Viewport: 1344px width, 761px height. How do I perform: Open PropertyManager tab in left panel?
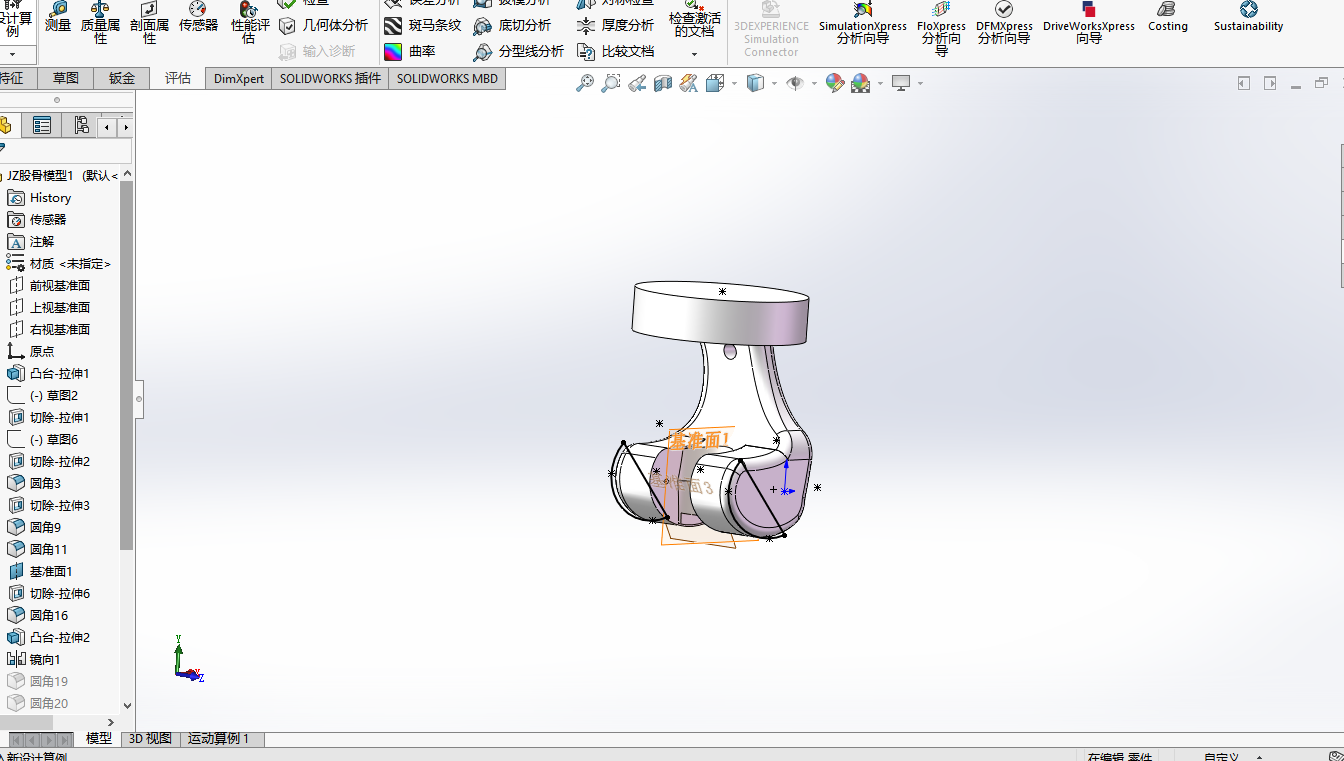(42, 125)
